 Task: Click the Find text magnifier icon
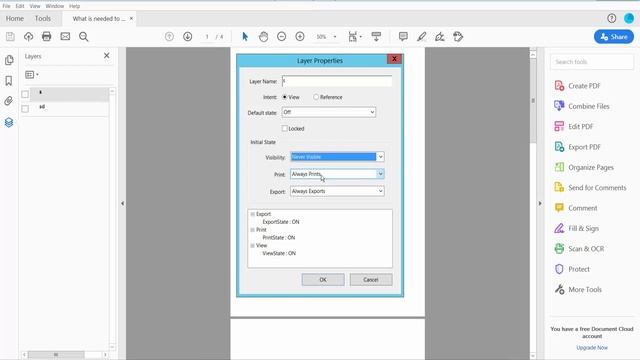(84, 37)
